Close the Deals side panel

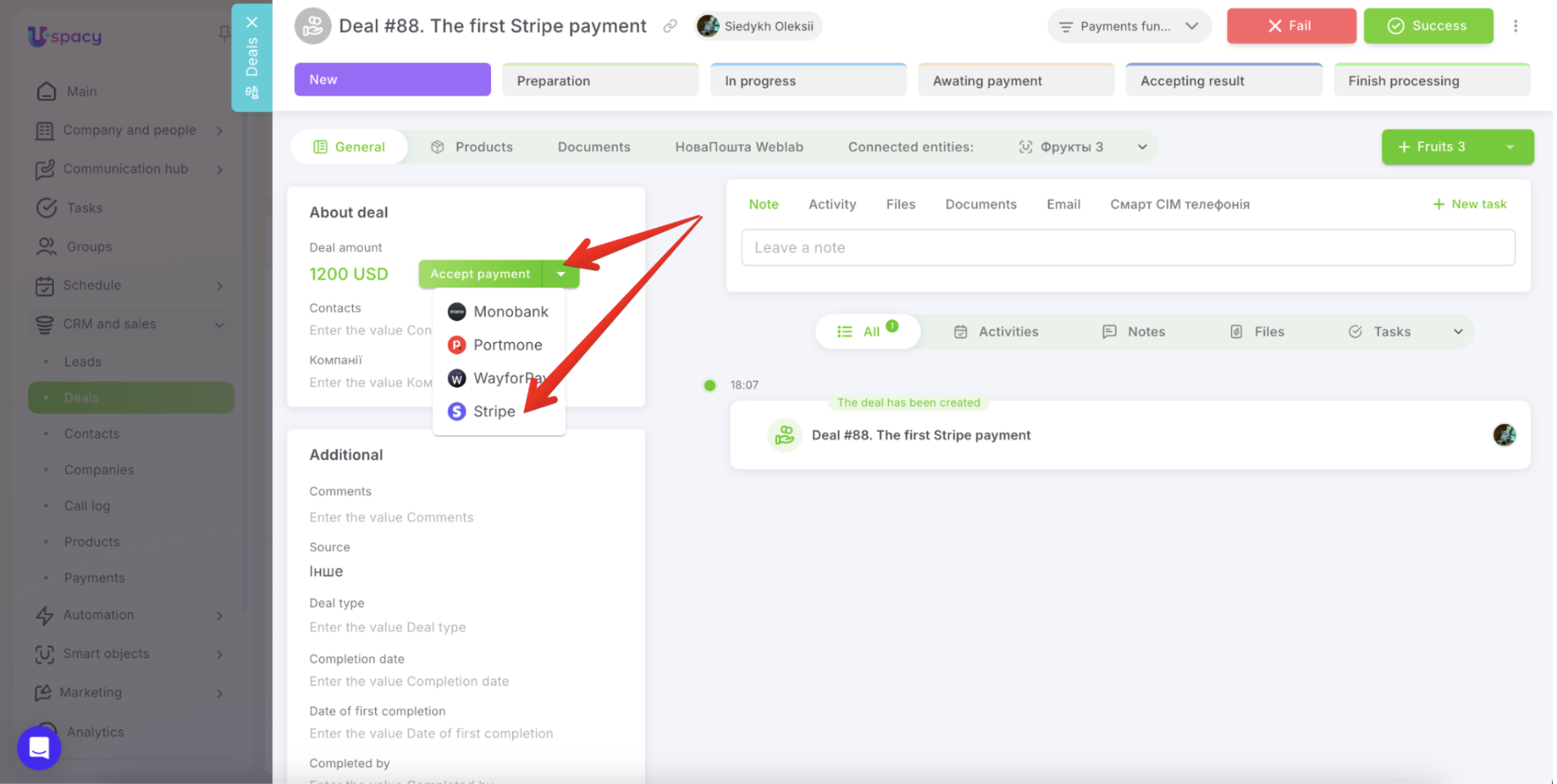252,22
